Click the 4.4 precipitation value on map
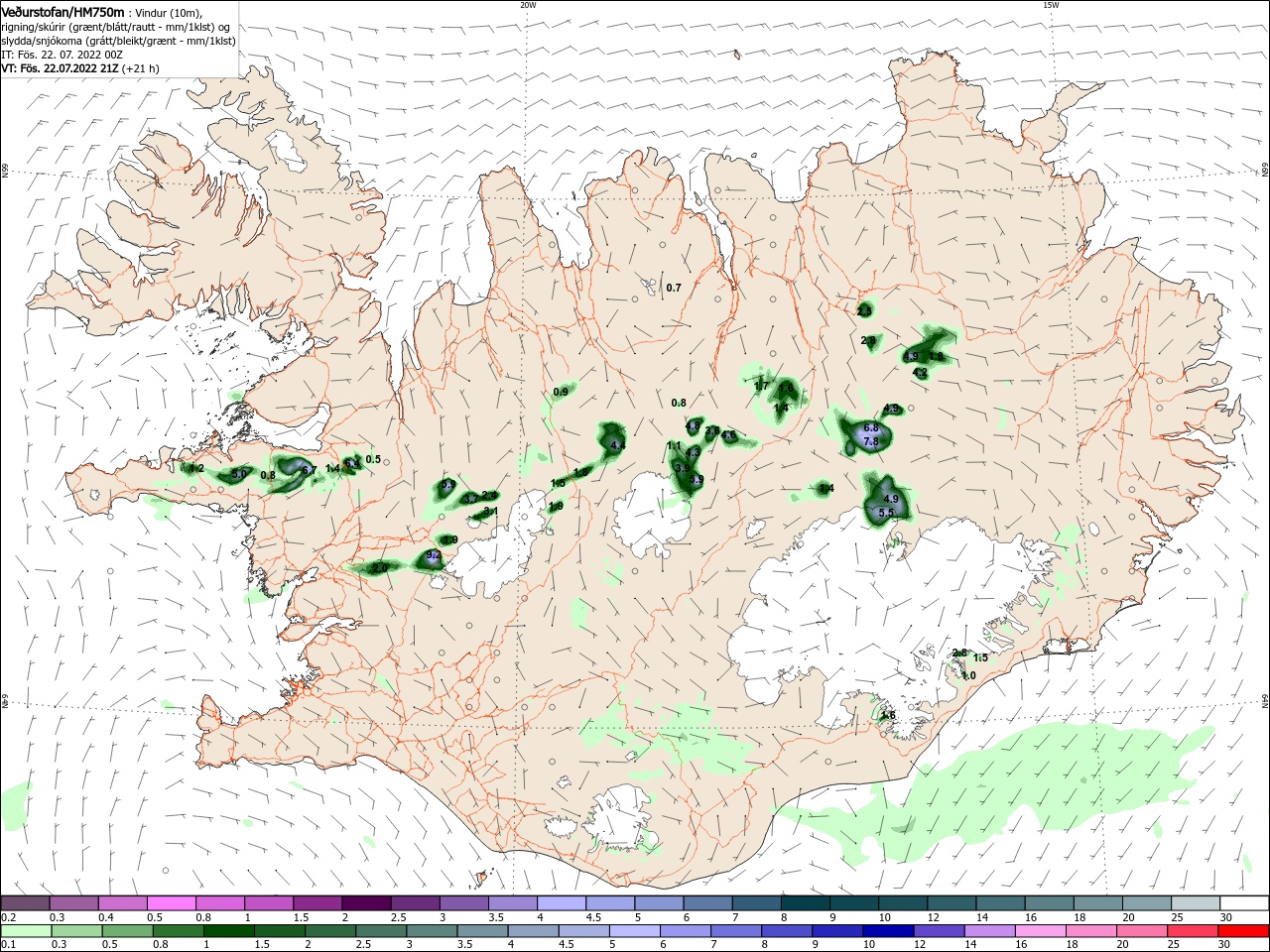This screenshot has height=952, width=1270. click(x=618, y=446)
